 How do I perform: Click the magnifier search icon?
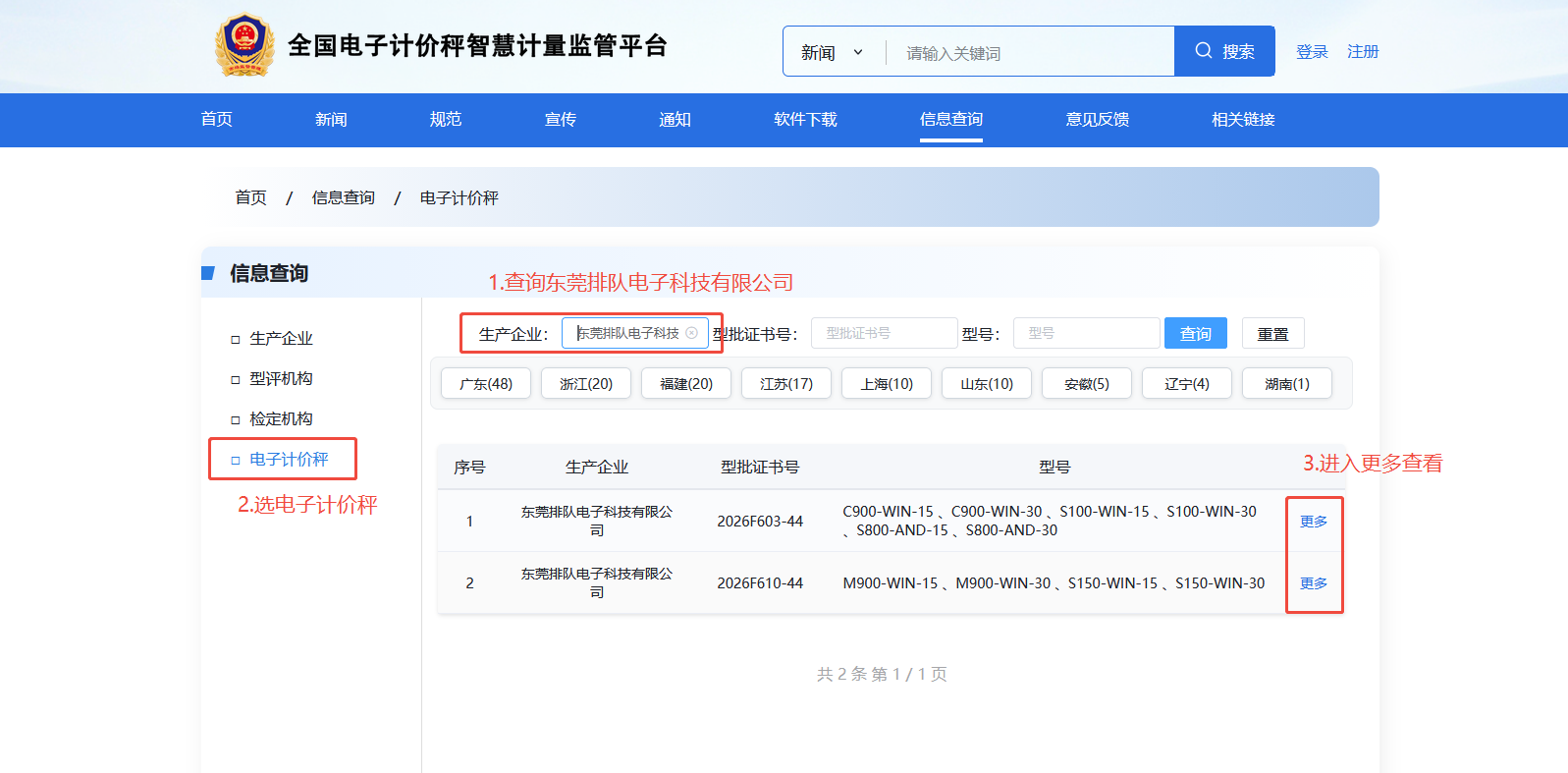pos(1203,50)
